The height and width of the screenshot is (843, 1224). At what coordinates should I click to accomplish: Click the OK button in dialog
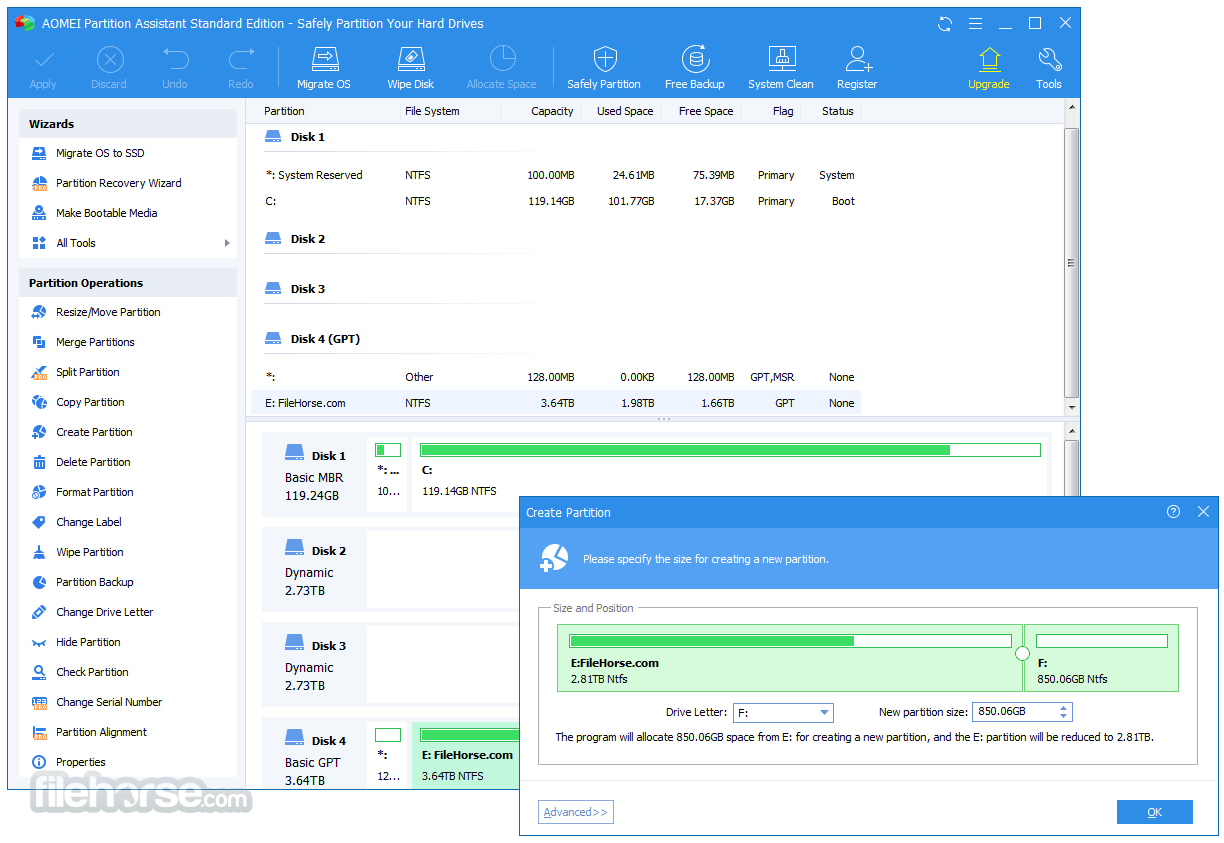(1155, 812)
